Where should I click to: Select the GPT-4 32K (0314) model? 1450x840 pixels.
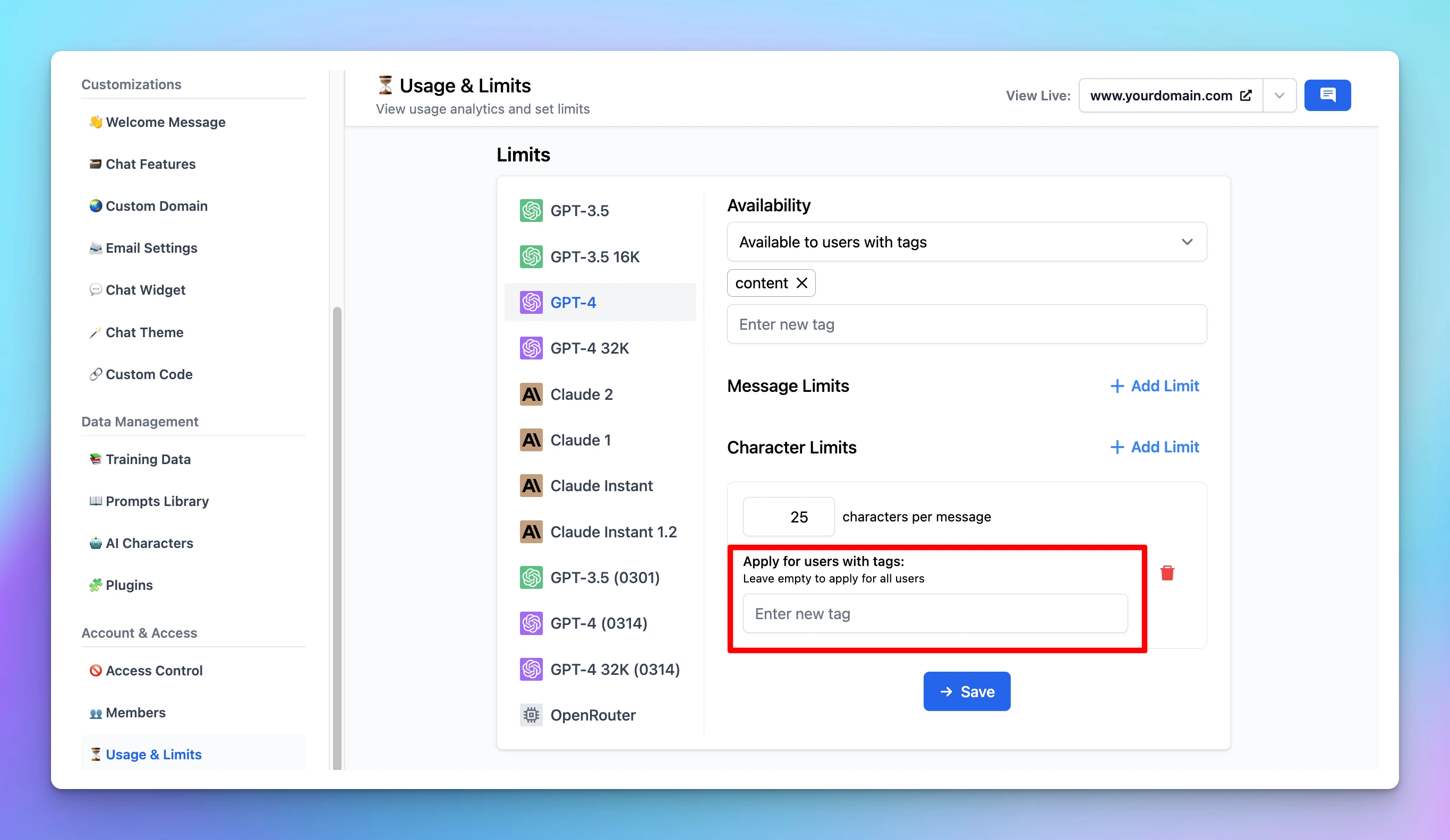[x=615, y=669]
